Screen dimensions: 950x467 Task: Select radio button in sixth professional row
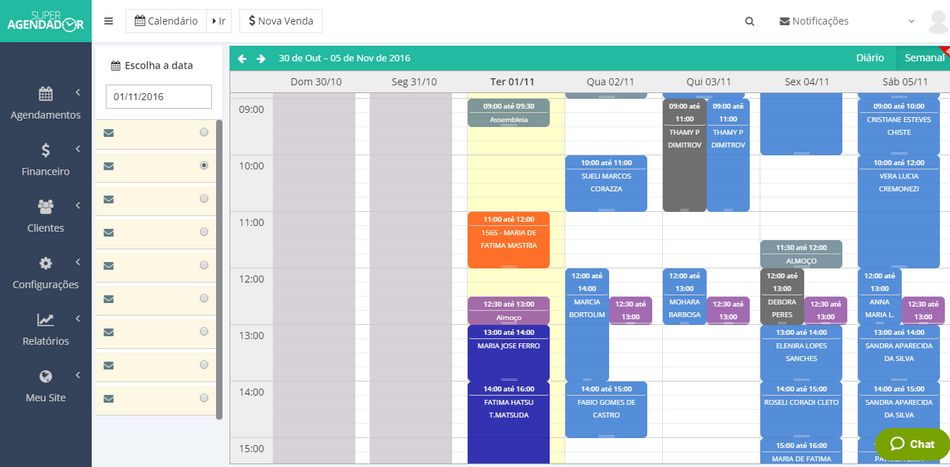pyautogui.click(x=204, y=298)
